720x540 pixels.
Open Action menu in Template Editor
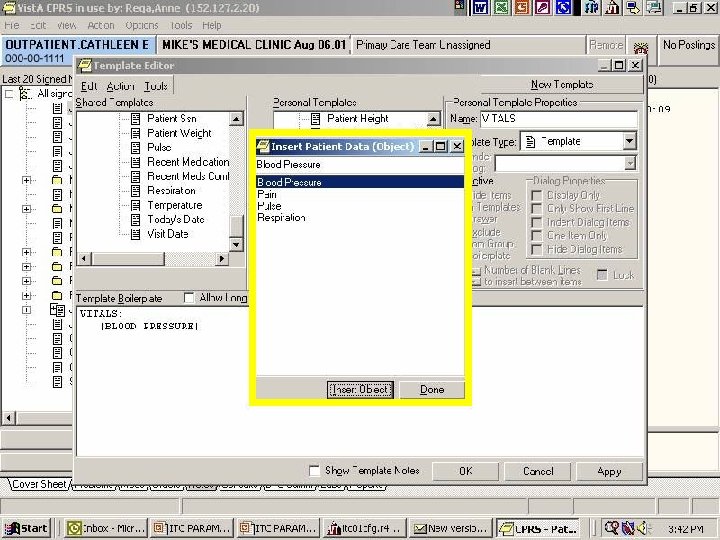120,86
